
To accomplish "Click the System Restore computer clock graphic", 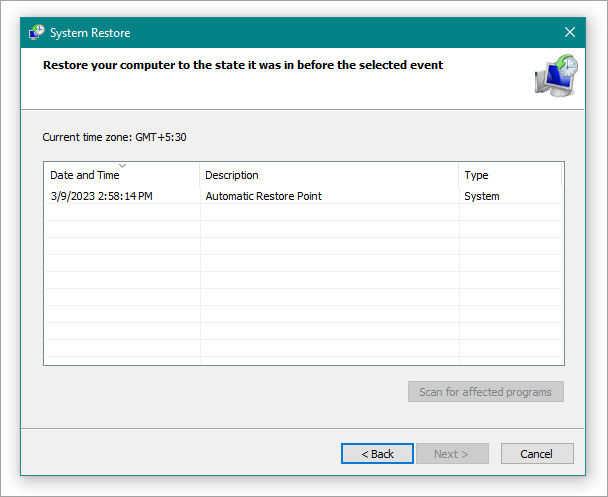I will 556,76.
